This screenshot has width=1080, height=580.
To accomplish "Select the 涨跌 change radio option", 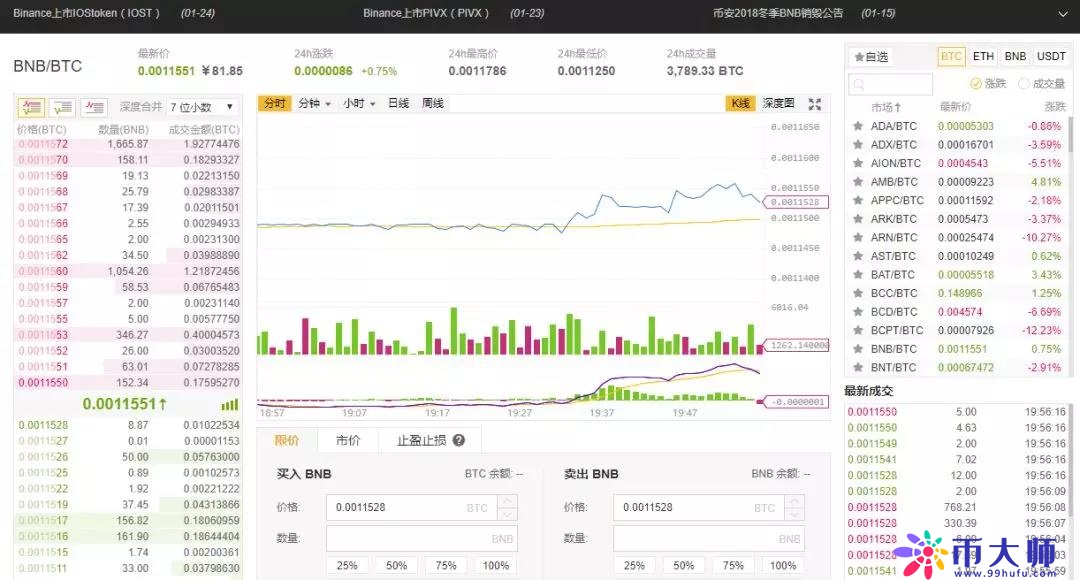I will click(x=975, y=83).
